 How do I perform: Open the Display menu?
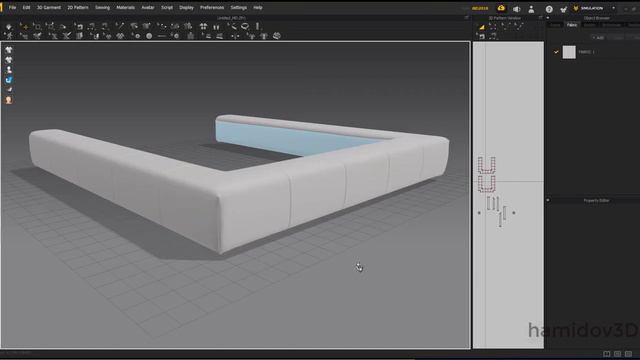pyautogui.click(x=186, y=7)
